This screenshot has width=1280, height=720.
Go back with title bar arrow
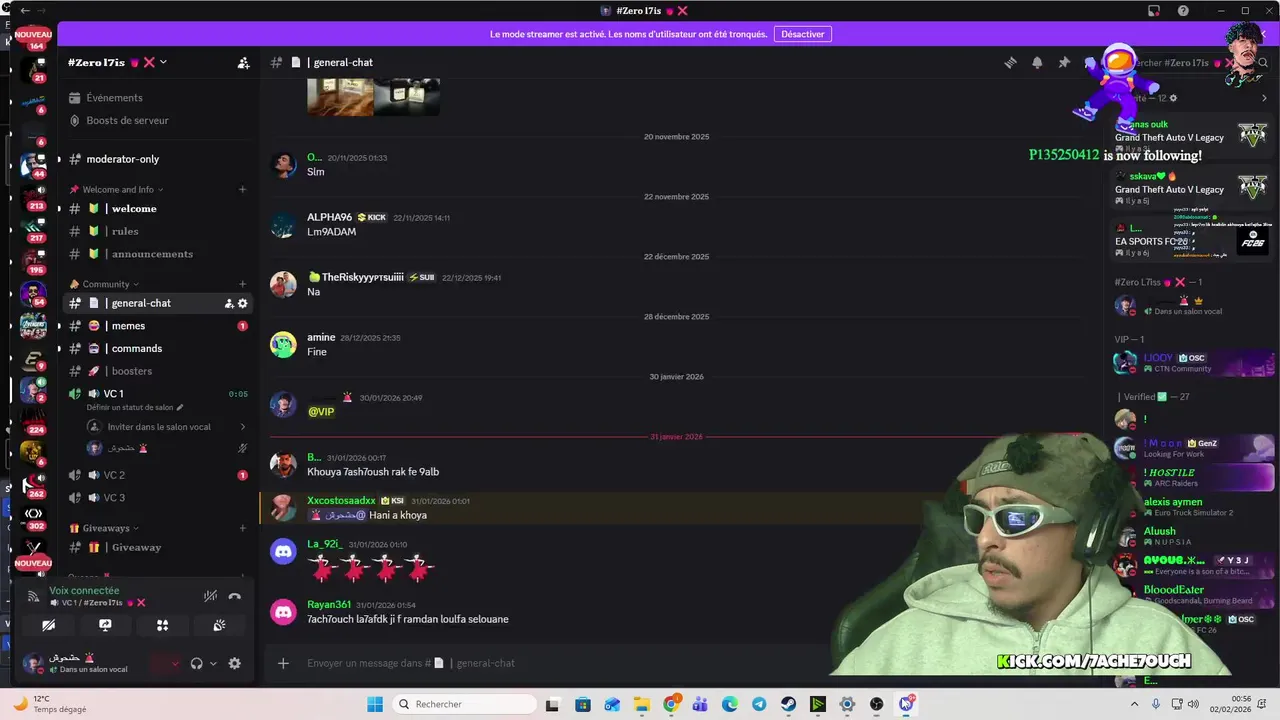(x=25, y=11)
